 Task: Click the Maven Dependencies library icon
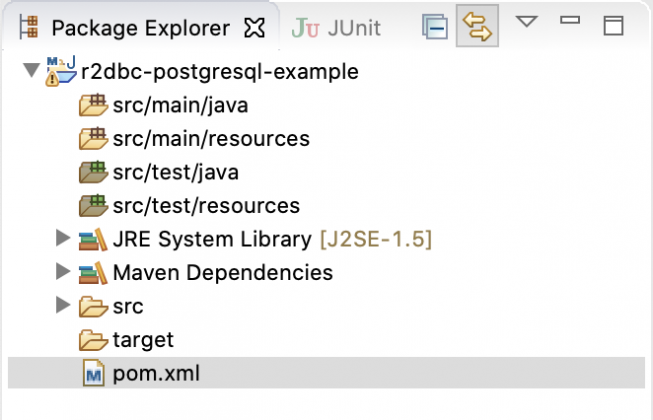[x=93, y=272]
